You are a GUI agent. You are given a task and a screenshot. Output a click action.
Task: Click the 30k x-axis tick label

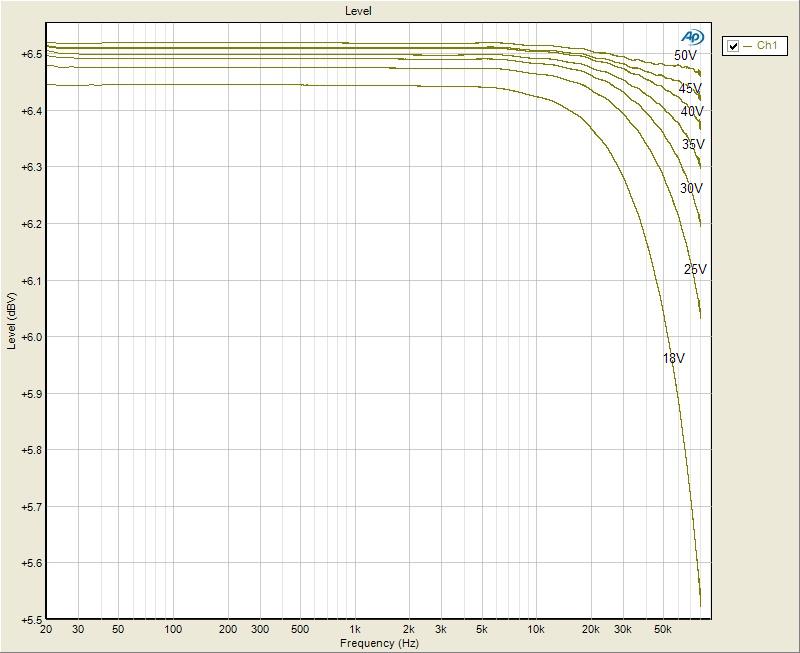tap(623, 630)
